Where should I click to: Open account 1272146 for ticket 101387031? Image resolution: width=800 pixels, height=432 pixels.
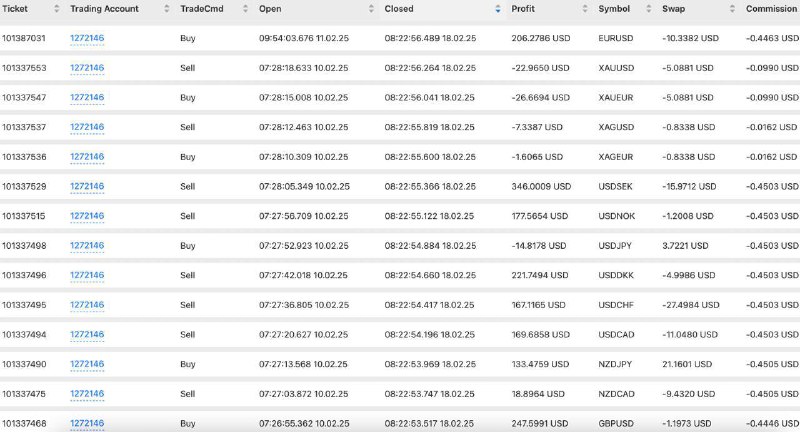click(x=87, y=38)
